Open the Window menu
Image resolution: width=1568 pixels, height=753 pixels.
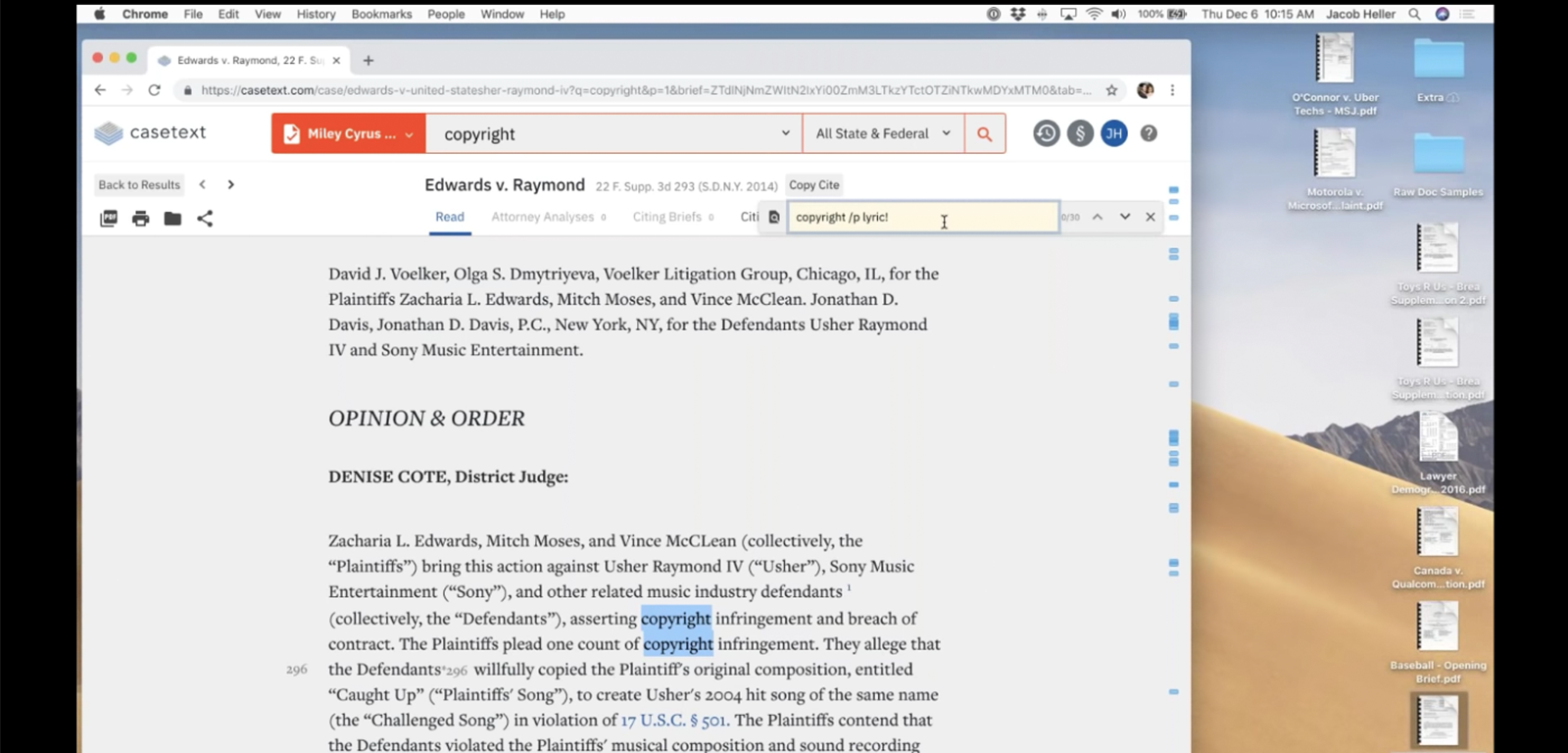pos(502,14)
